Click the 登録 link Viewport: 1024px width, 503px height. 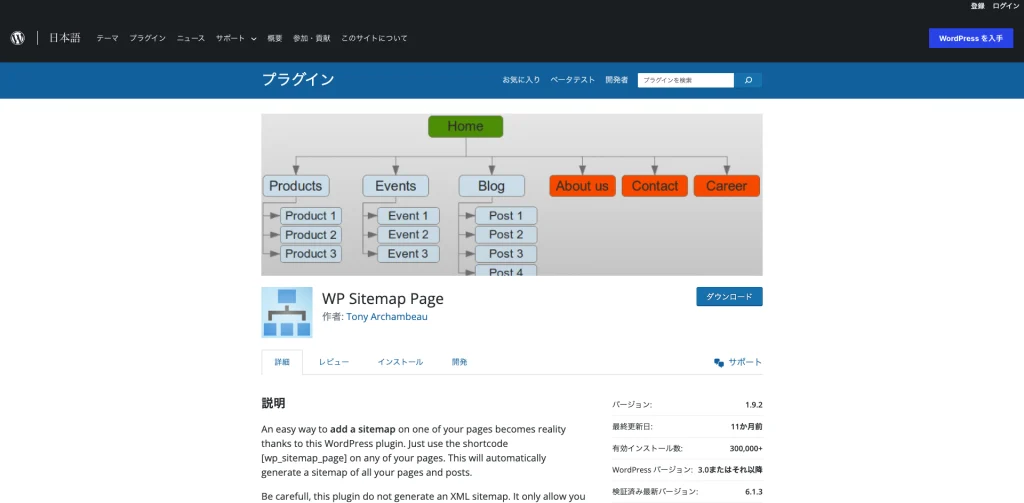click(x=977, y=6)
